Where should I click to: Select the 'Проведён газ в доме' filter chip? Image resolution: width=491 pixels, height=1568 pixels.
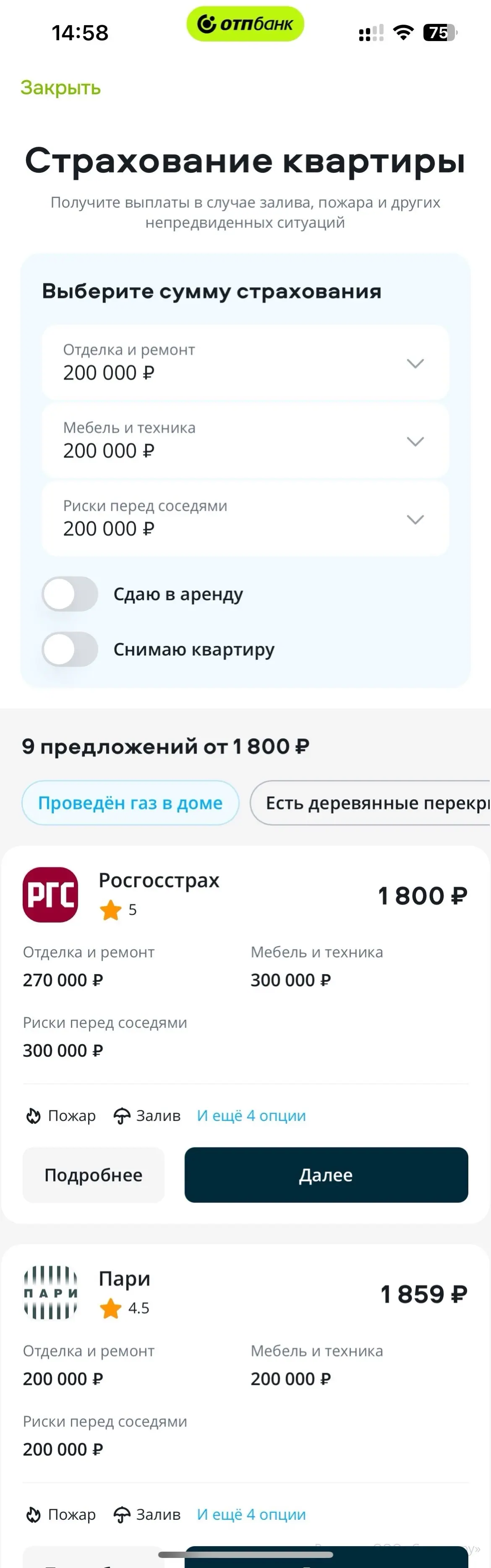tap(131, 803)
